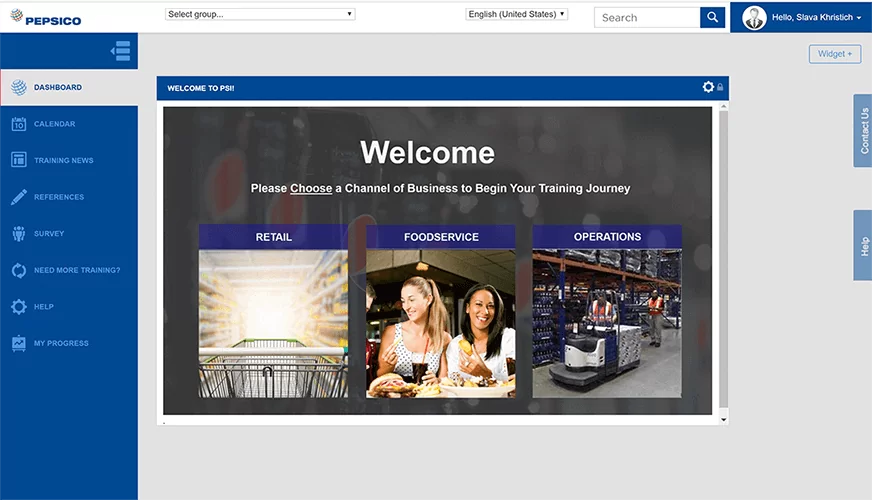Click the widget lock icon
872x500 pixels.
pos(720,87)
